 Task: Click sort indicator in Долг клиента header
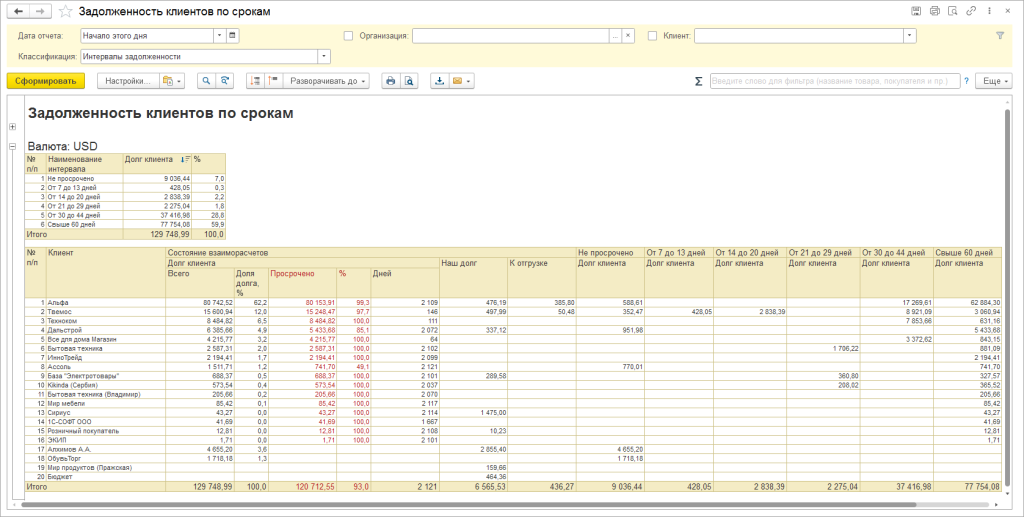pos(185,159)
